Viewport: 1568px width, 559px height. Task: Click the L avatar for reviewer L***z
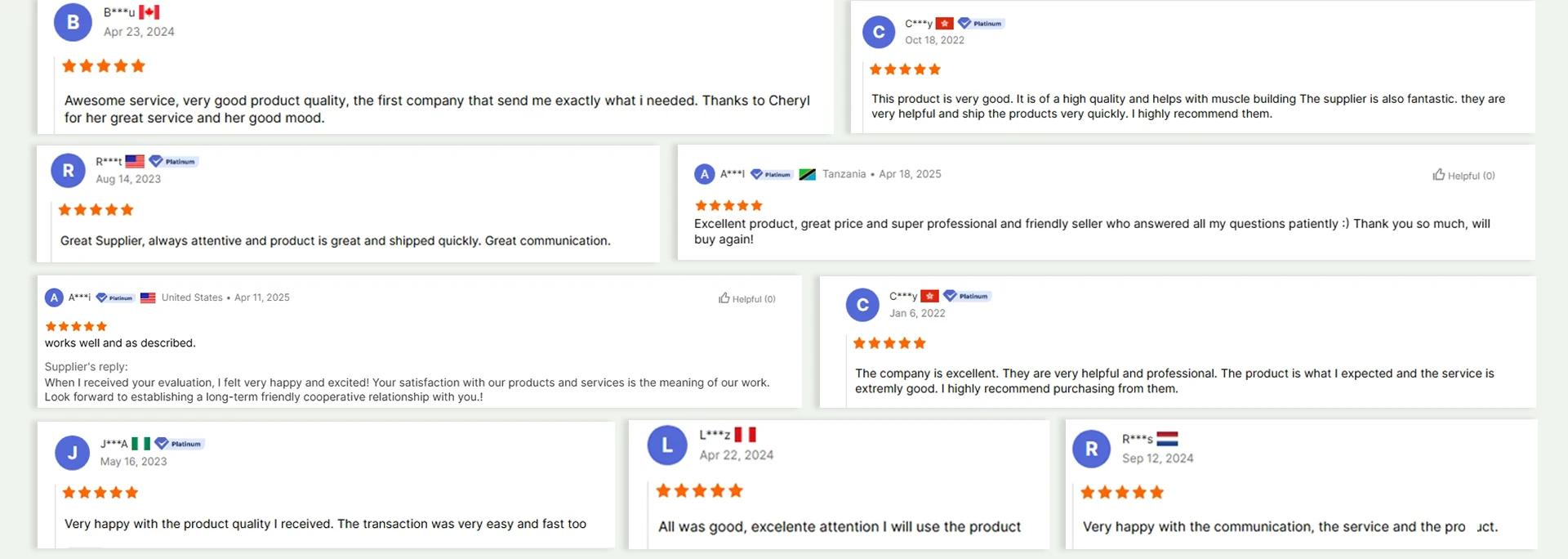667,445
